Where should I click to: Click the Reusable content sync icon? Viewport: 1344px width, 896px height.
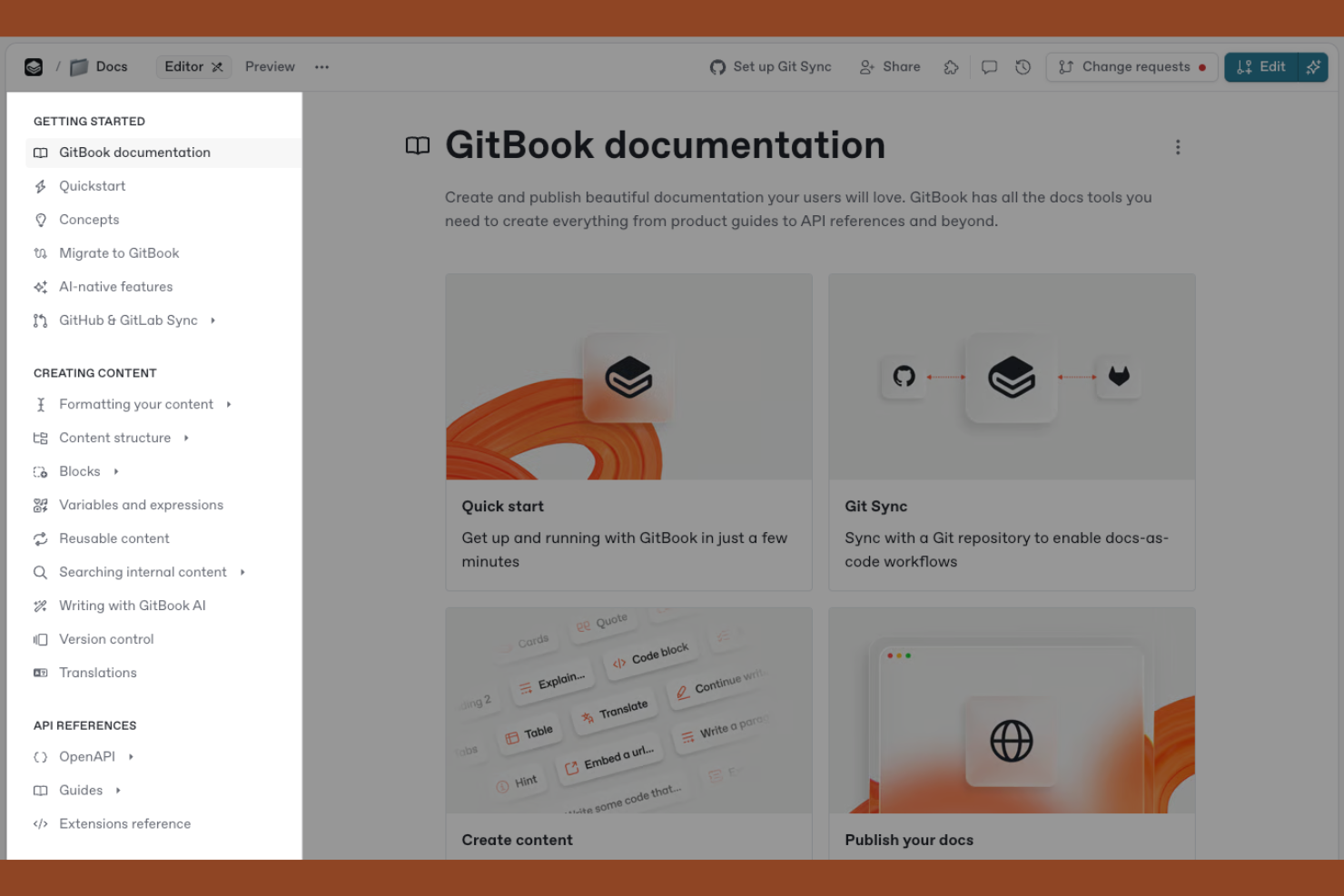pos(41,539)
